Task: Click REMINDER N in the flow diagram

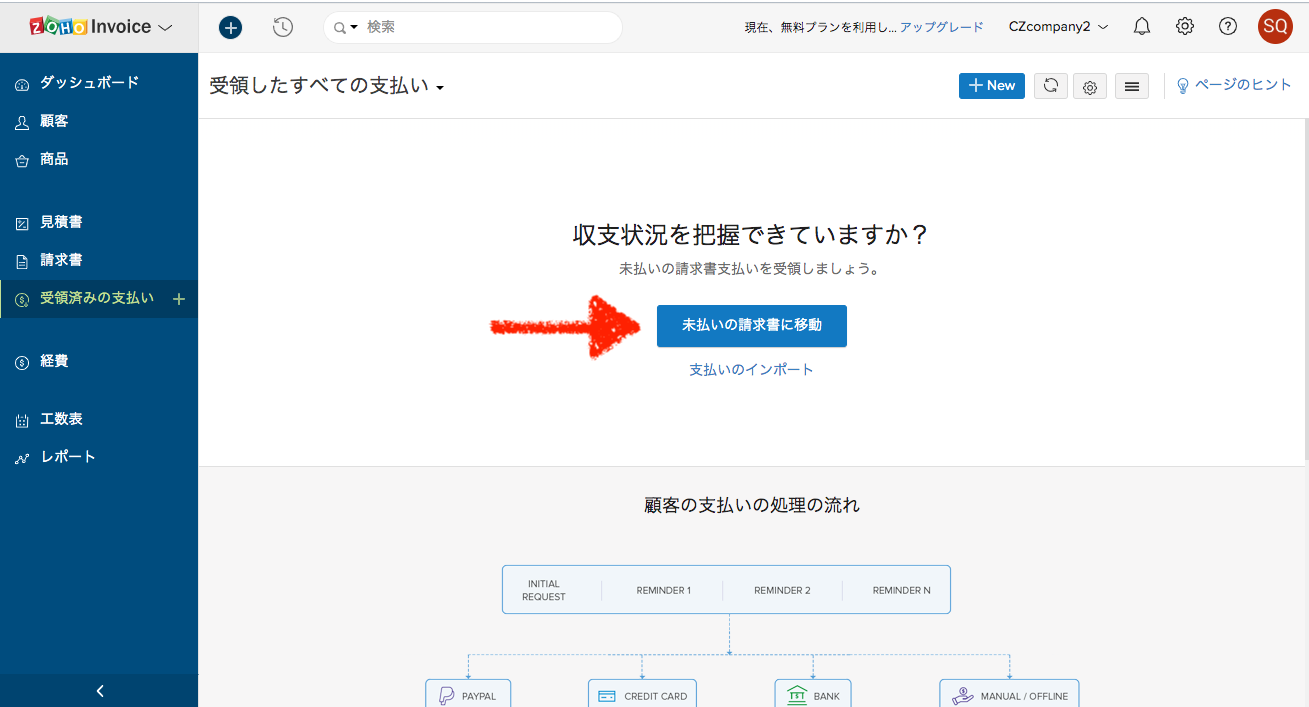Action: coord(901,590)
